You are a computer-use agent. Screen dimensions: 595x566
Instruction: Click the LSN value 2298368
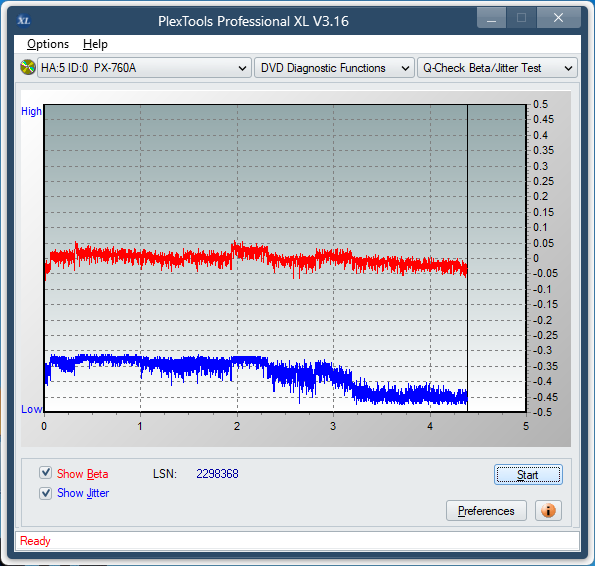[217, 473]
